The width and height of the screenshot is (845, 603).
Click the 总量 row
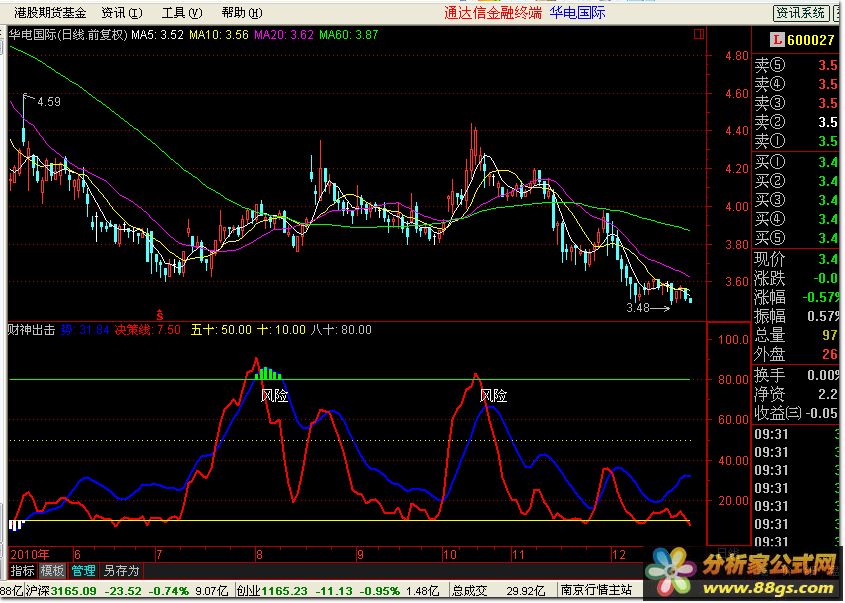(796, 335)
